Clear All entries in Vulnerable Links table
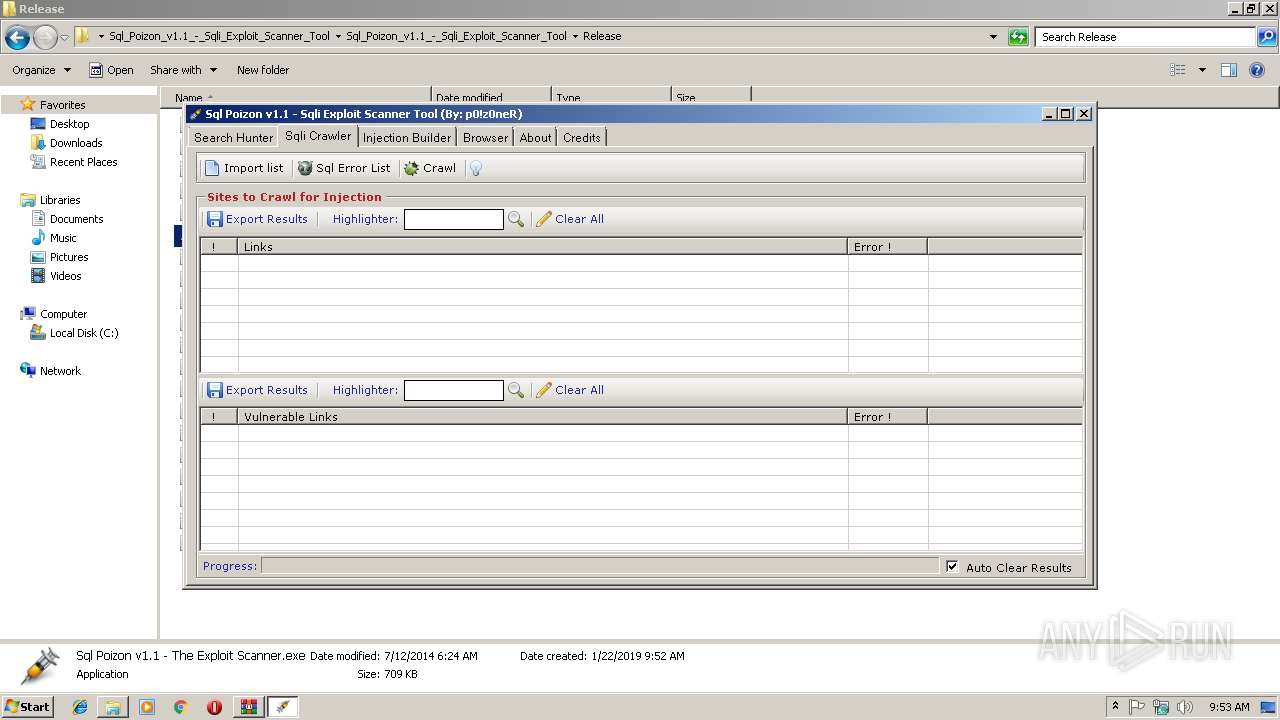This screenshot has width=1280, height=720. click(570, 390)
